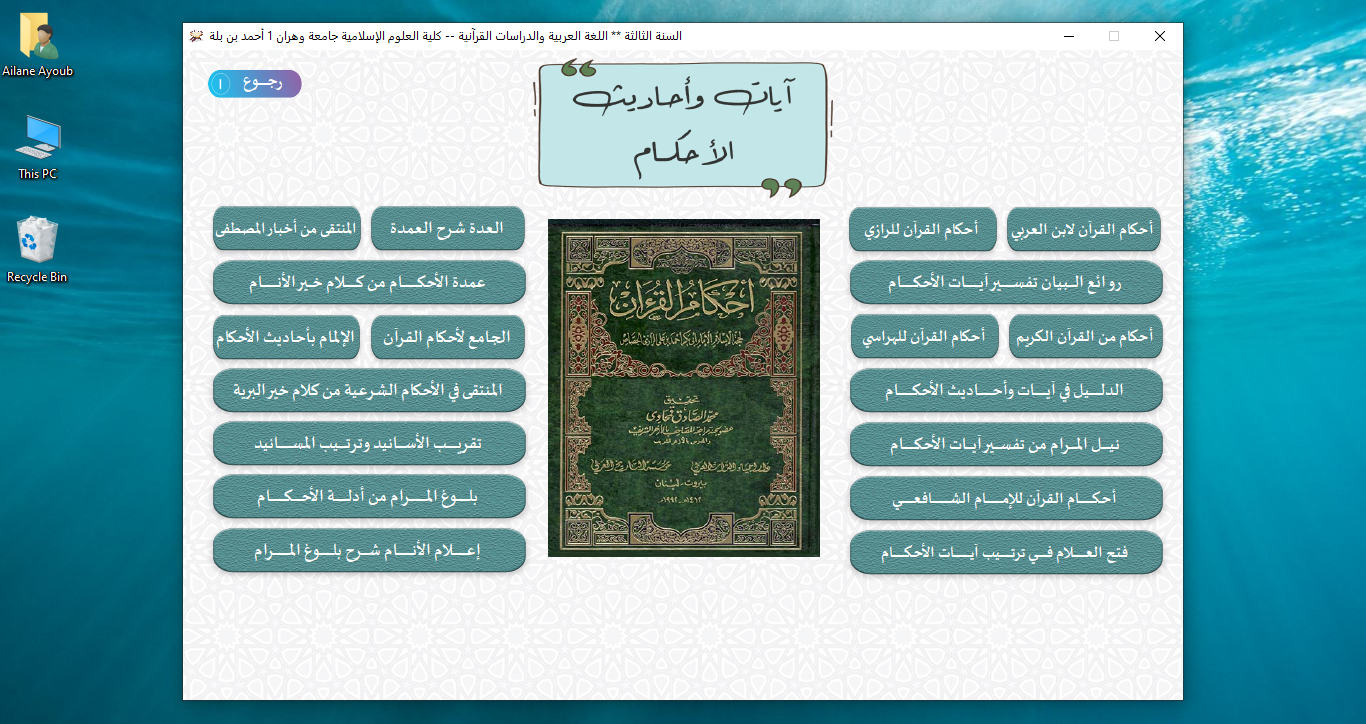Screen dimensions: 1366x724
Task: Open العدة شرح العمدة book
Action: 448,228
